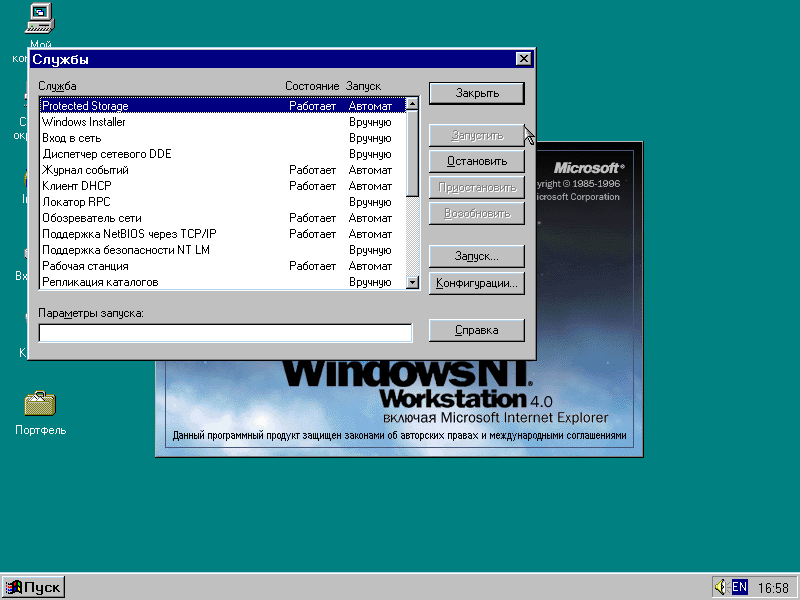Image resolution: width=800 pixels, height=600 pixels.
Task: Select the Портфель briefcase icon on desktop
Action: (x=40, y=404)
